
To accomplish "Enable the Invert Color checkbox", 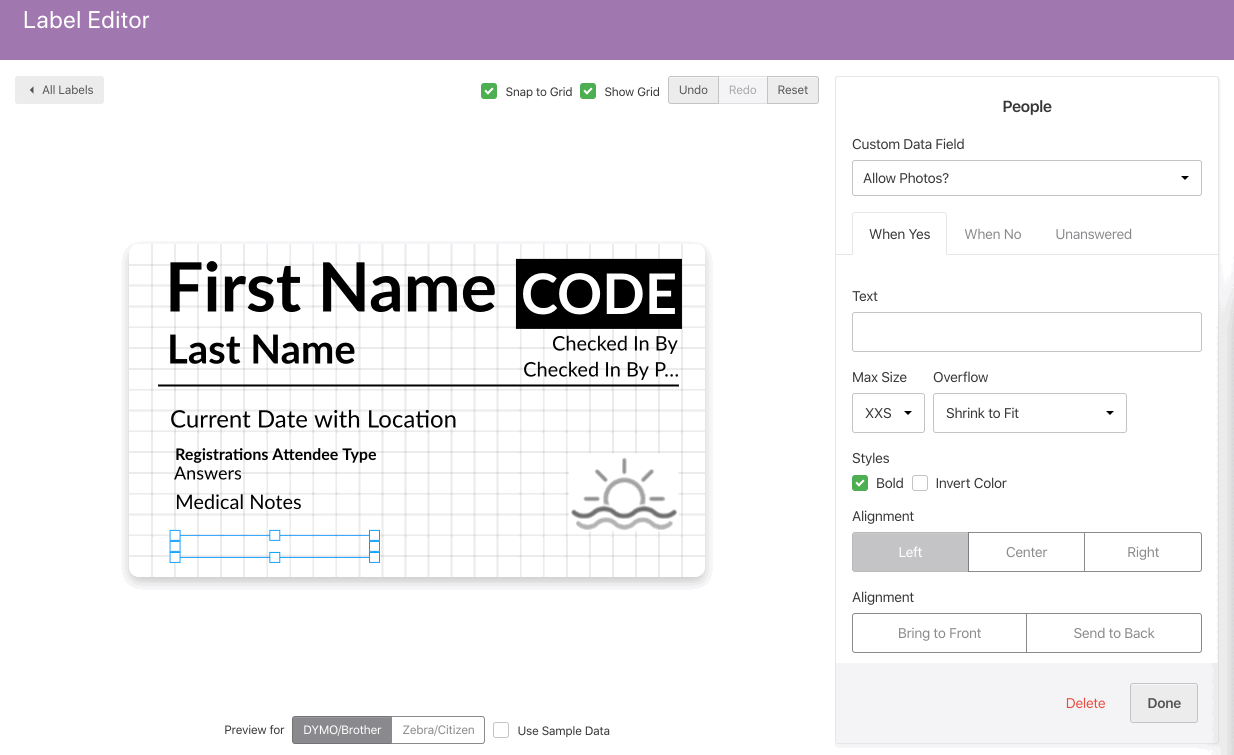I will [x=920, y=483].
